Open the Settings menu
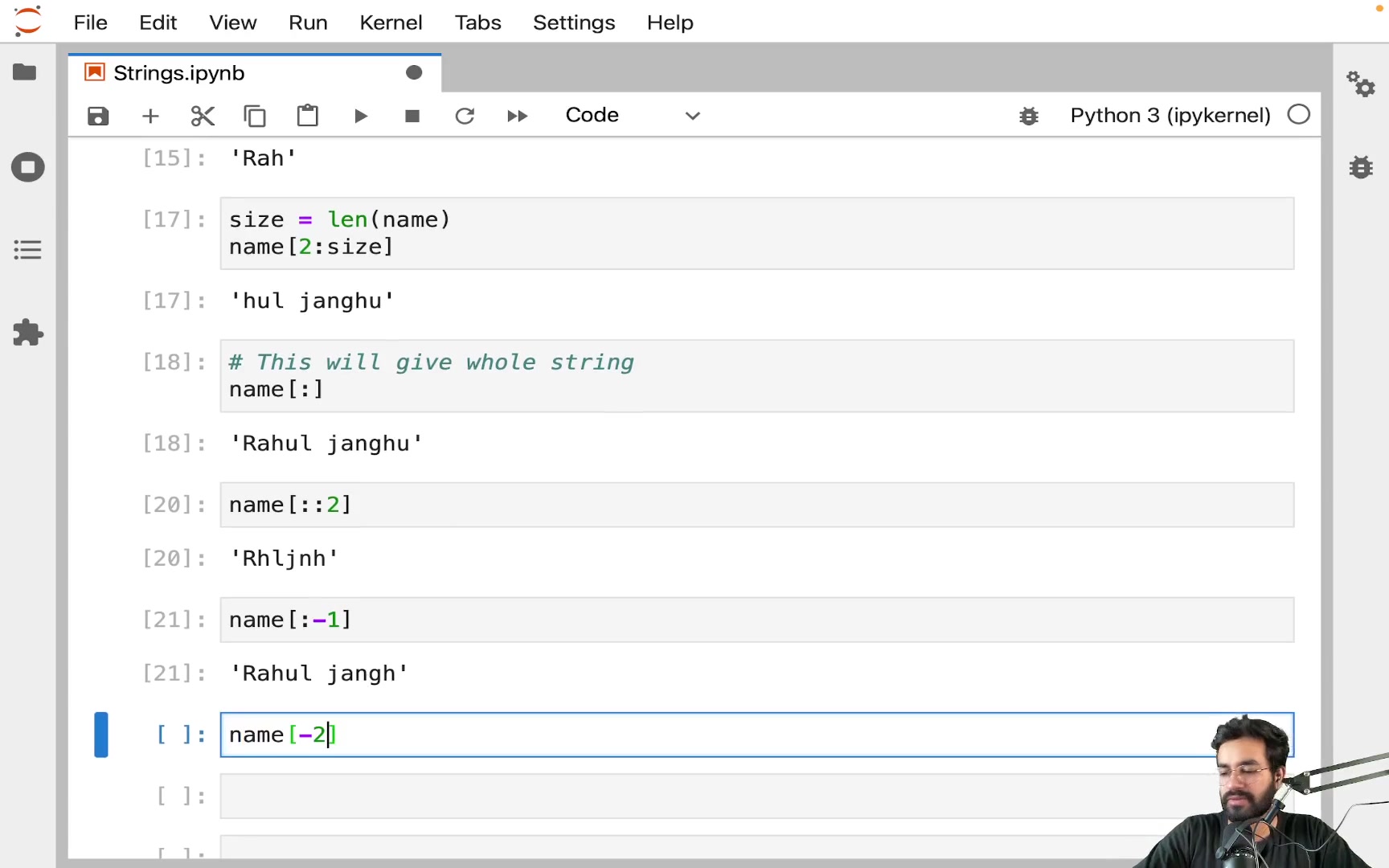Image resolution: width=1389 pixels, height=868 pixels. point(574,23)
